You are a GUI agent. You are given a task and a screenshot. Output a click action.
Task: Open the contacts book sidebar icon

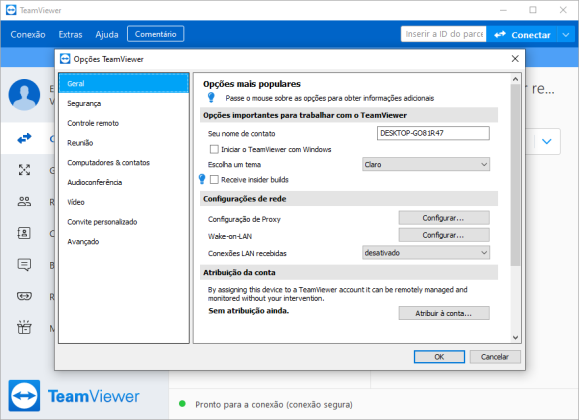(24, 233)
